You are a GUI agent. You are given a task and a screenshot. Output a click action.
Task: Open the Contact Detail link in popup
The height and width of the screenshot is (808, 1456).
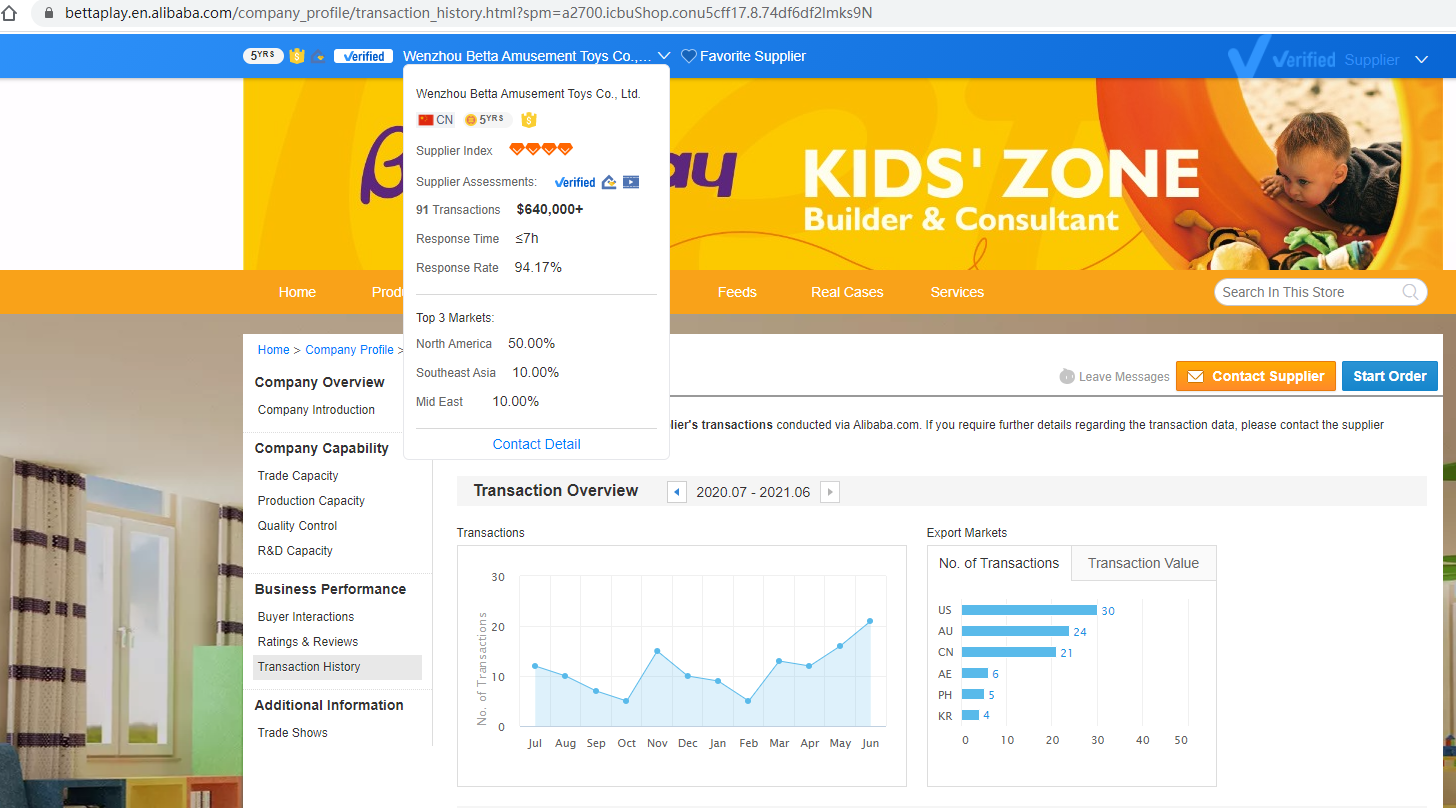(536, 444)
